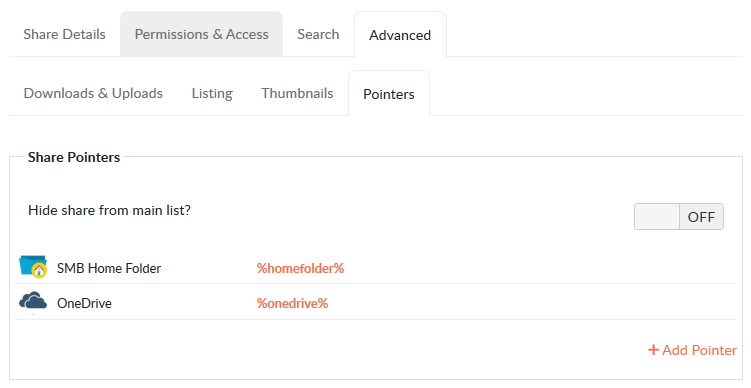Viewport: 751px width, 388px height.
Task: Click the %homefolder% pointer value
Action: pos(300,268)
